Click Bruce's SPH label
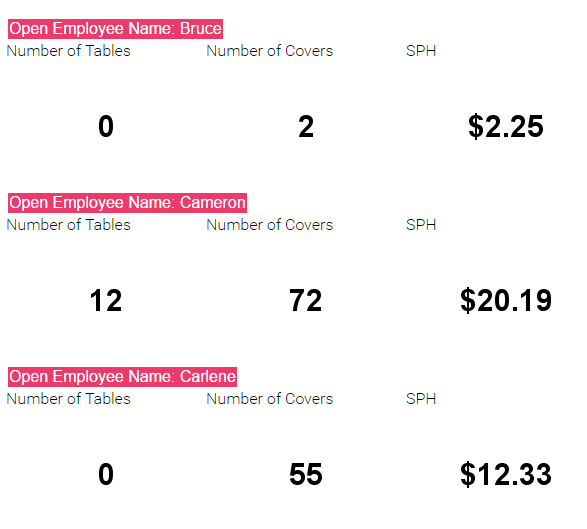 coord(421,51)
